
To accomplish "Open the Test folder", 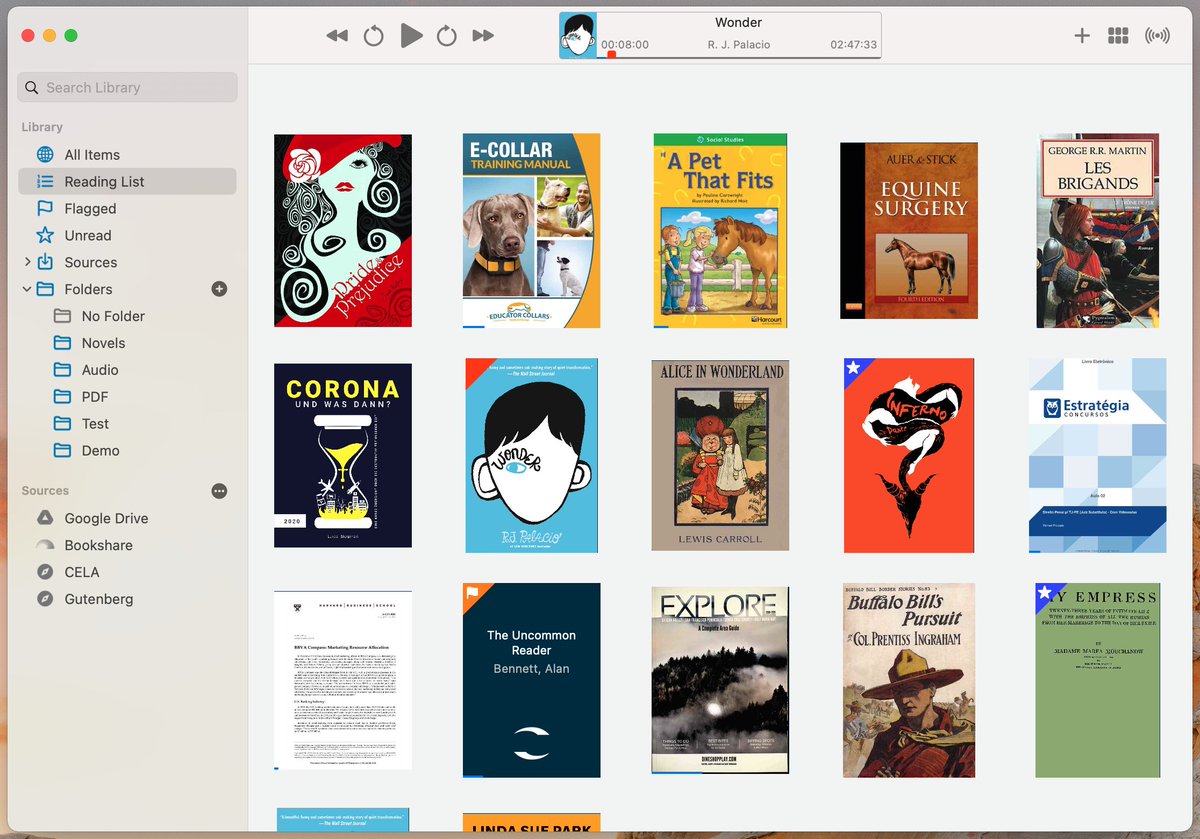I will pyautogui.click(x=127, y=424).
